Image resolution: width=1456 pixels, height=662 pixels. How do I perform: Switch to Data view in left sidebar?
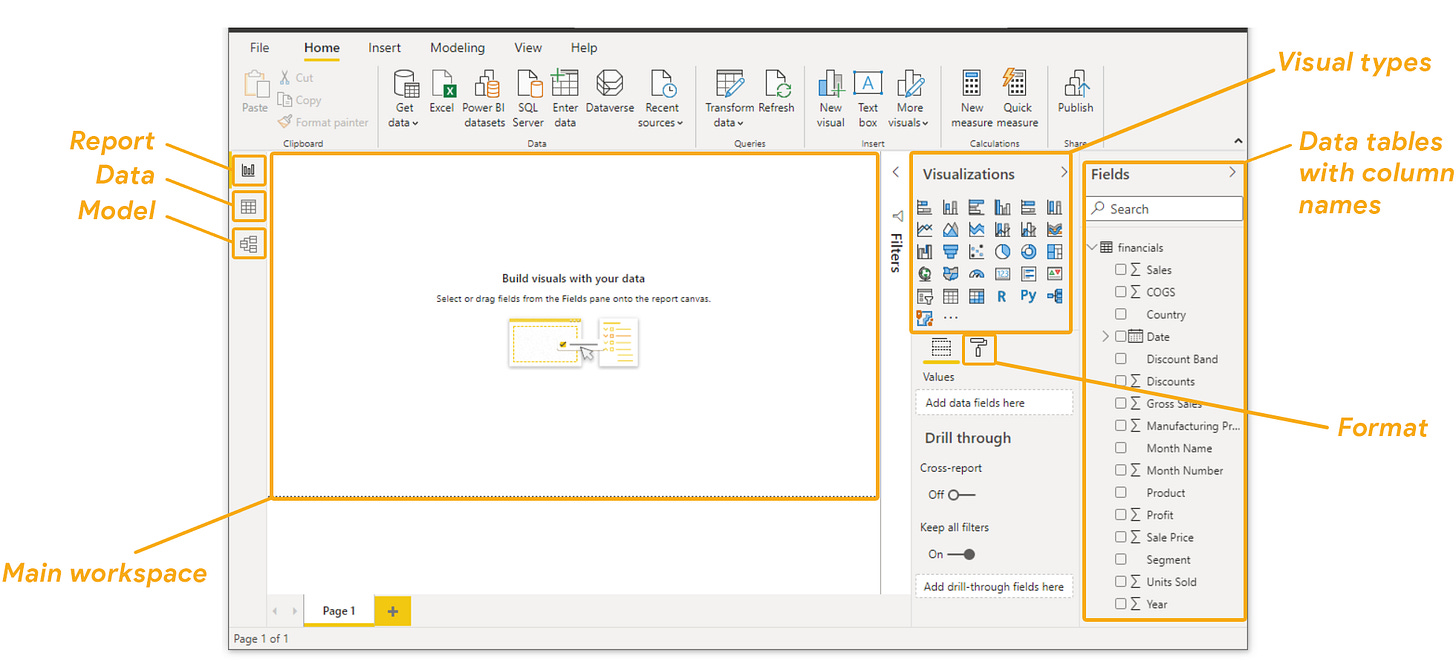coord(249,207)
